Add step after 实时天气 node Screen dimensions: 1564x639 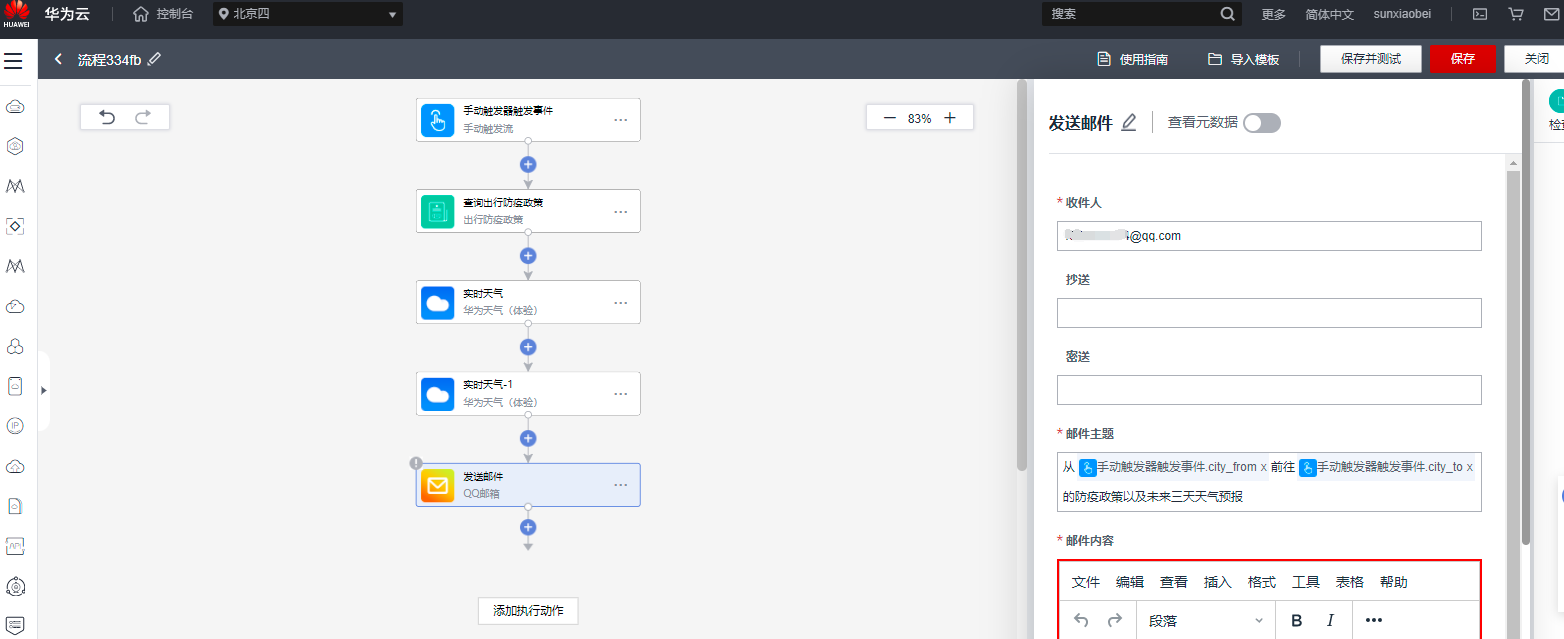pos(528,347)
